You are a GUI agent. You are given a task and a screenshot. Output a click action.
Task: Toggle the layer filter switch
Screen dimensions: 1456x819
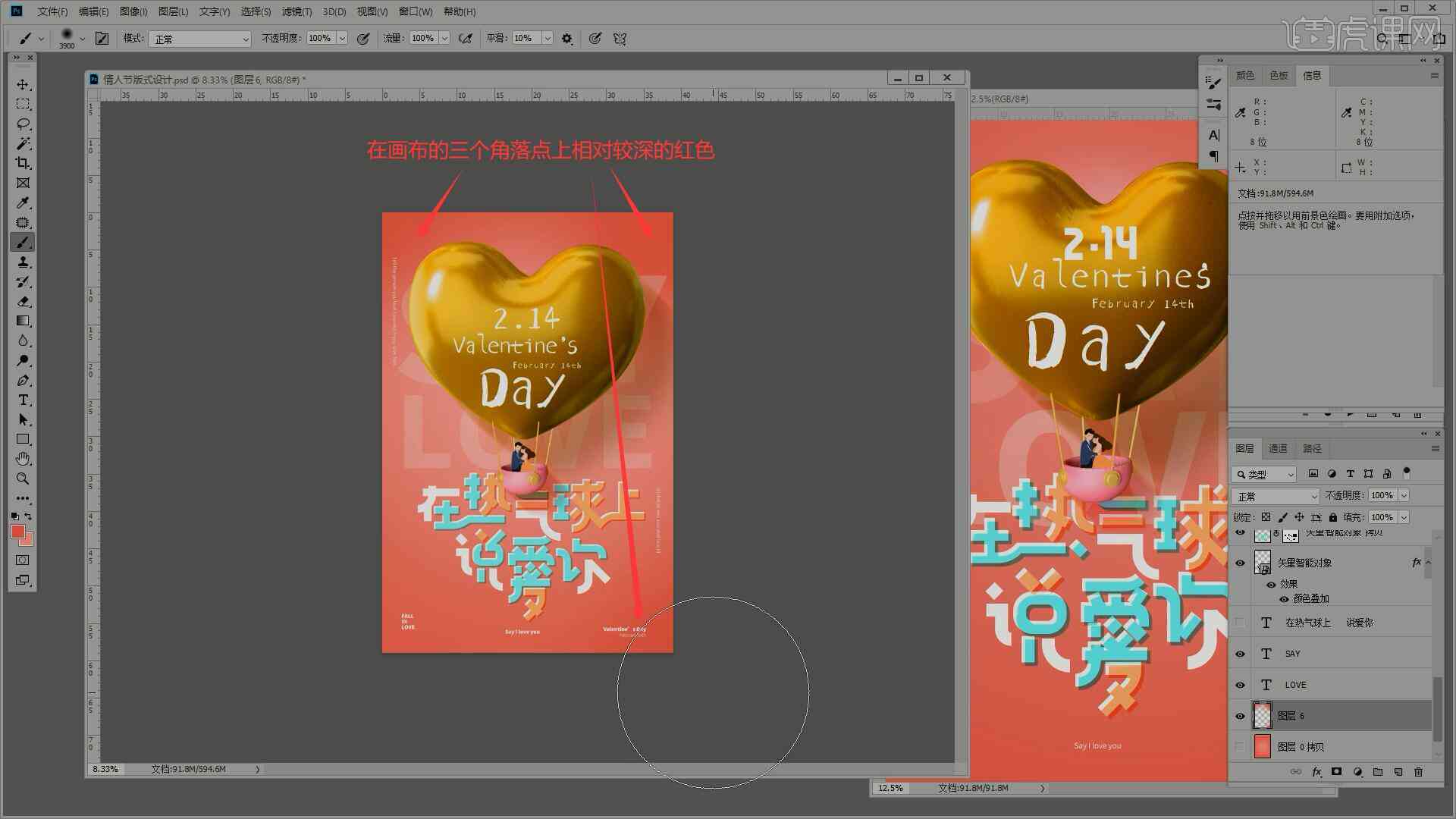[x=1407, y=472]
